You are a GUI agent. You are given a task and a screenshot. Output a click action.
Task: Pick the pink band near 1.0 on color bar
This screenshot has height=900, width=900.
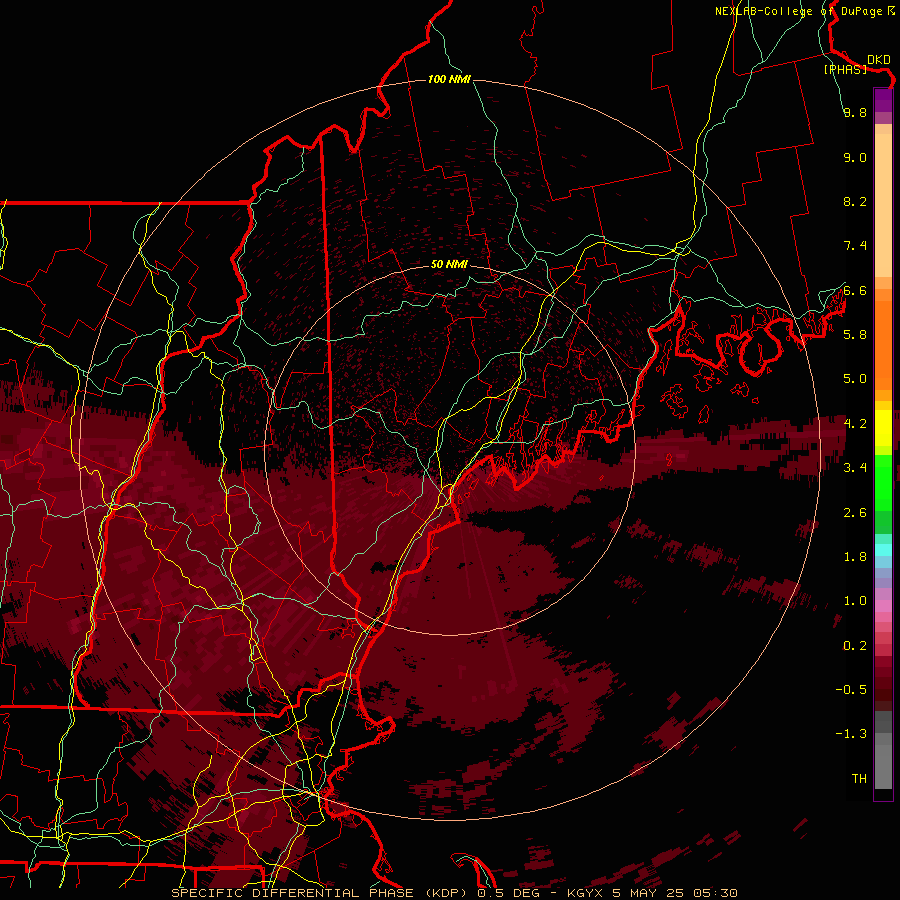coord(883,606)
